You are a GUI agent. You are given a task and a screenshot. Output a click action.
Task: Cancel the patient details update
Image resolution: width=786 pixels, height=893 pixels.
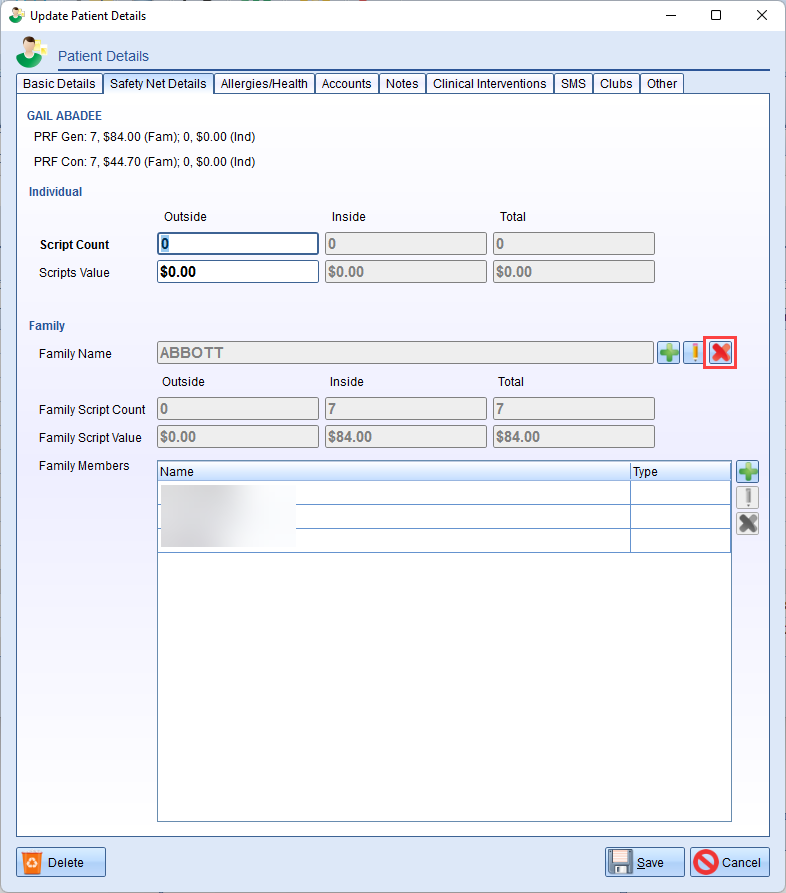tap(729, 862)
